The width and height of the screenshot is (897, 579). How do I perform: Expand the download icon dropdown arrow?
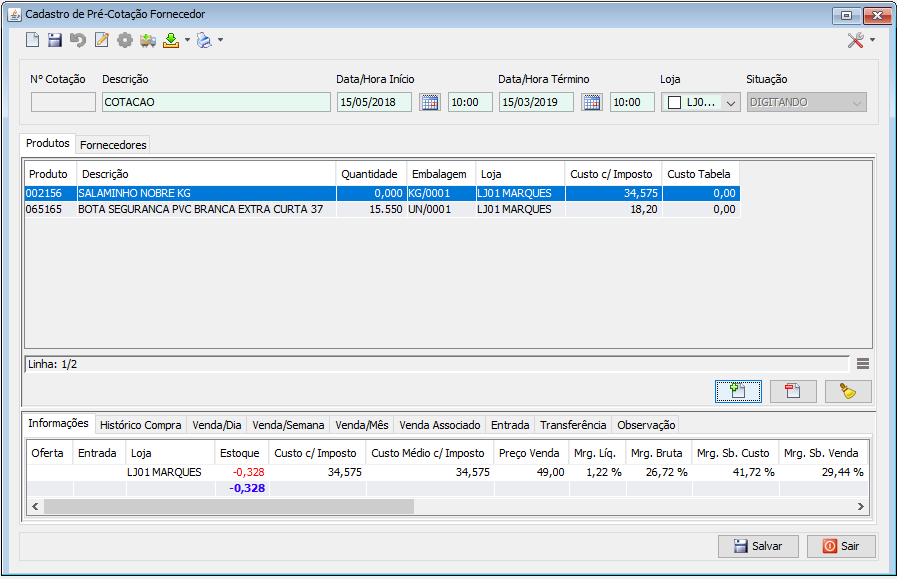click(187, 40)
